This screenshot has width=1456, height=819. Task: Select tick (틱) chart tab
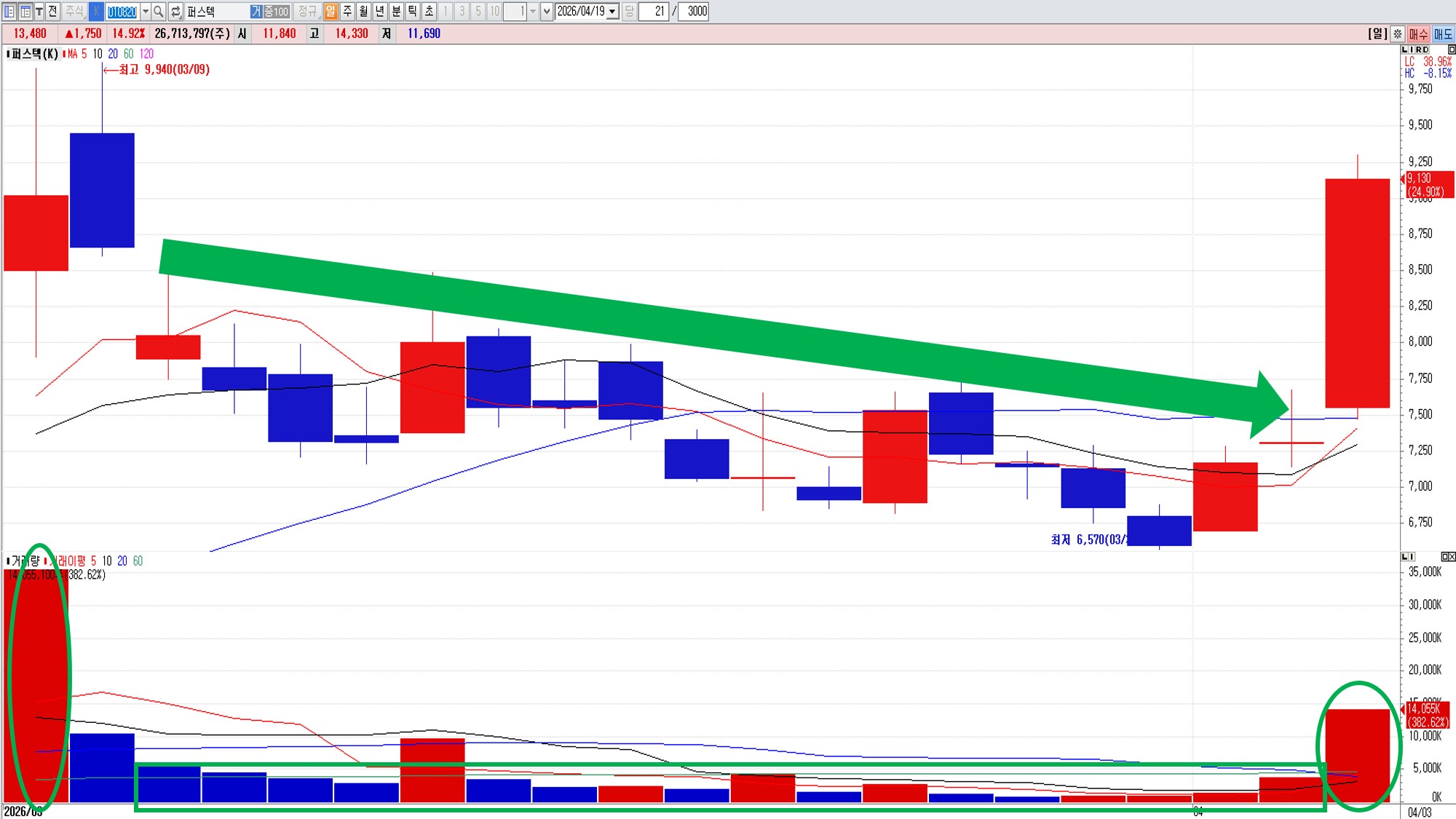point(412,12)
